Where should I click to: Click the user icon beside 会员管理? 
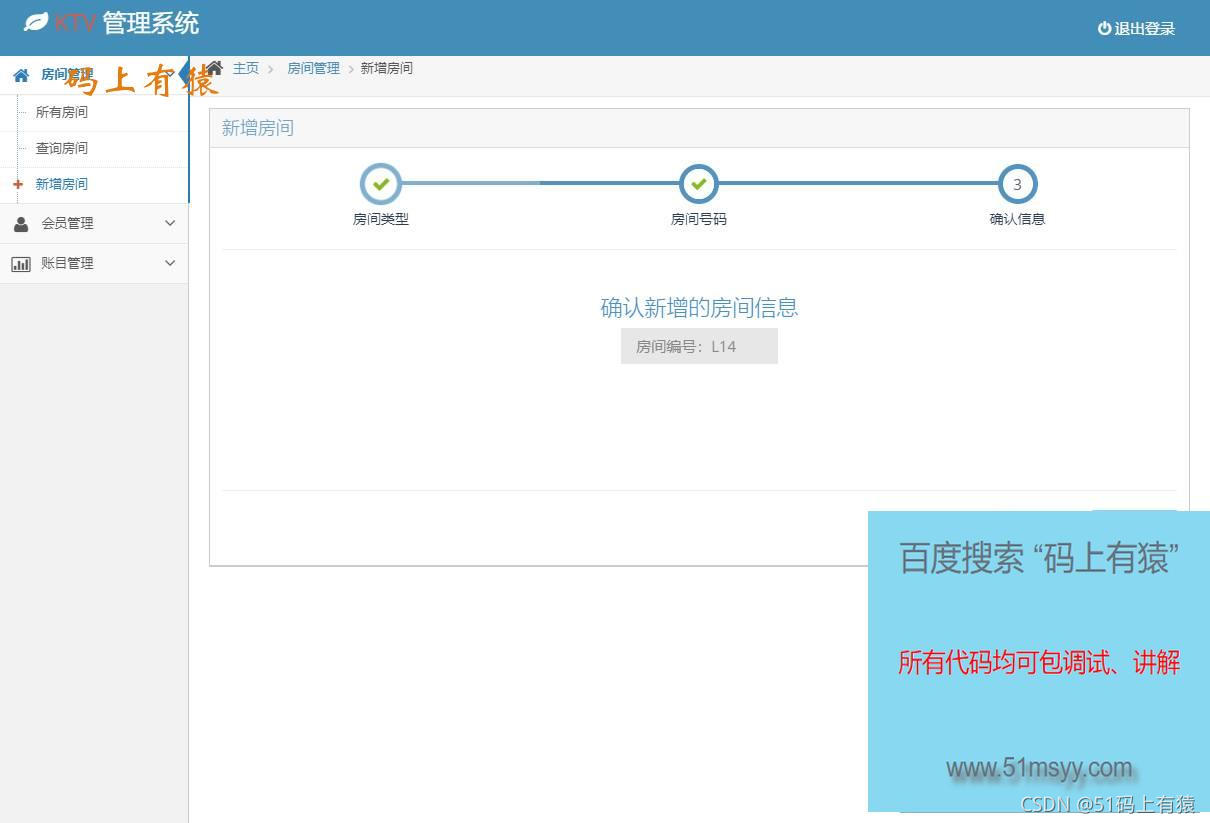[x=21, y=224]
